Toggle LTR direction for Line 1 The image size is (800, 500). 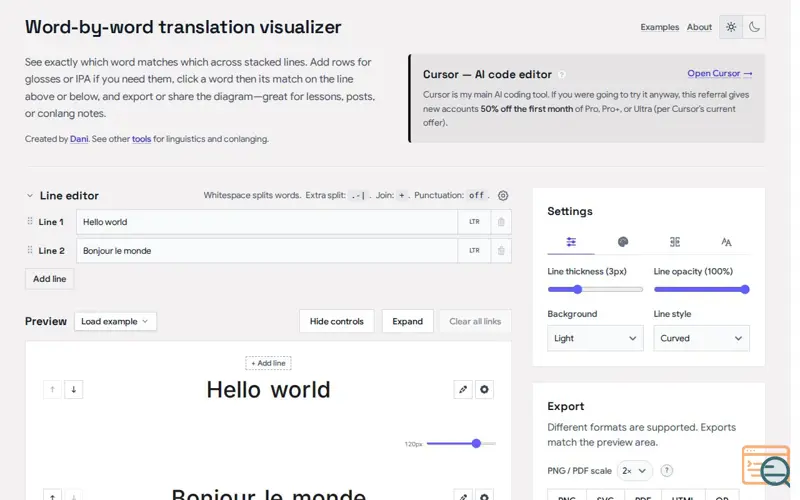pos(474,222)
